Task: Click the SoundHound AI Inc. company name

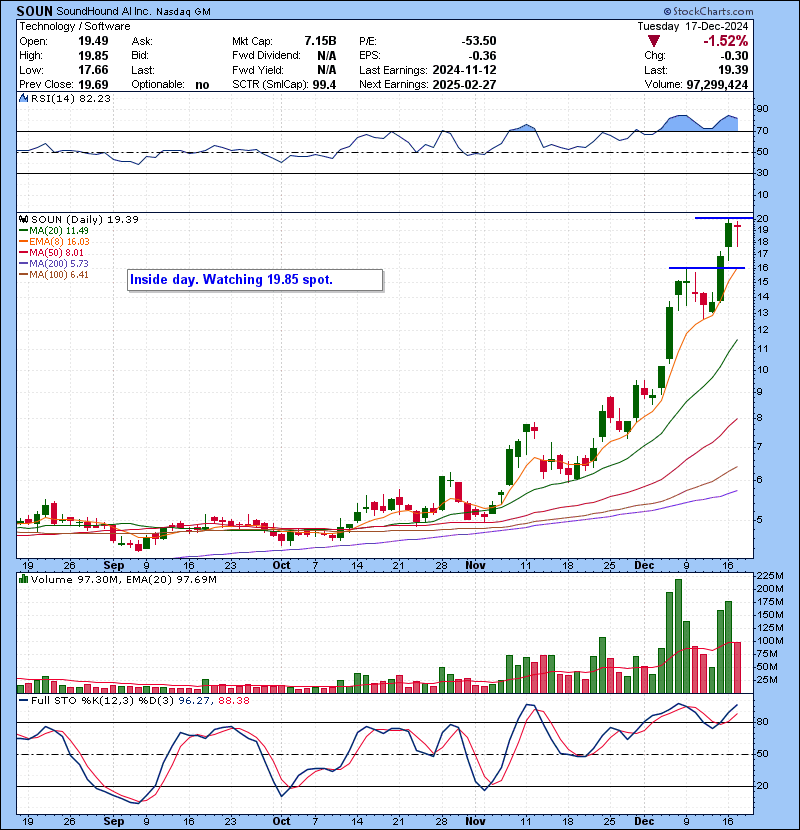Action: 103,11
